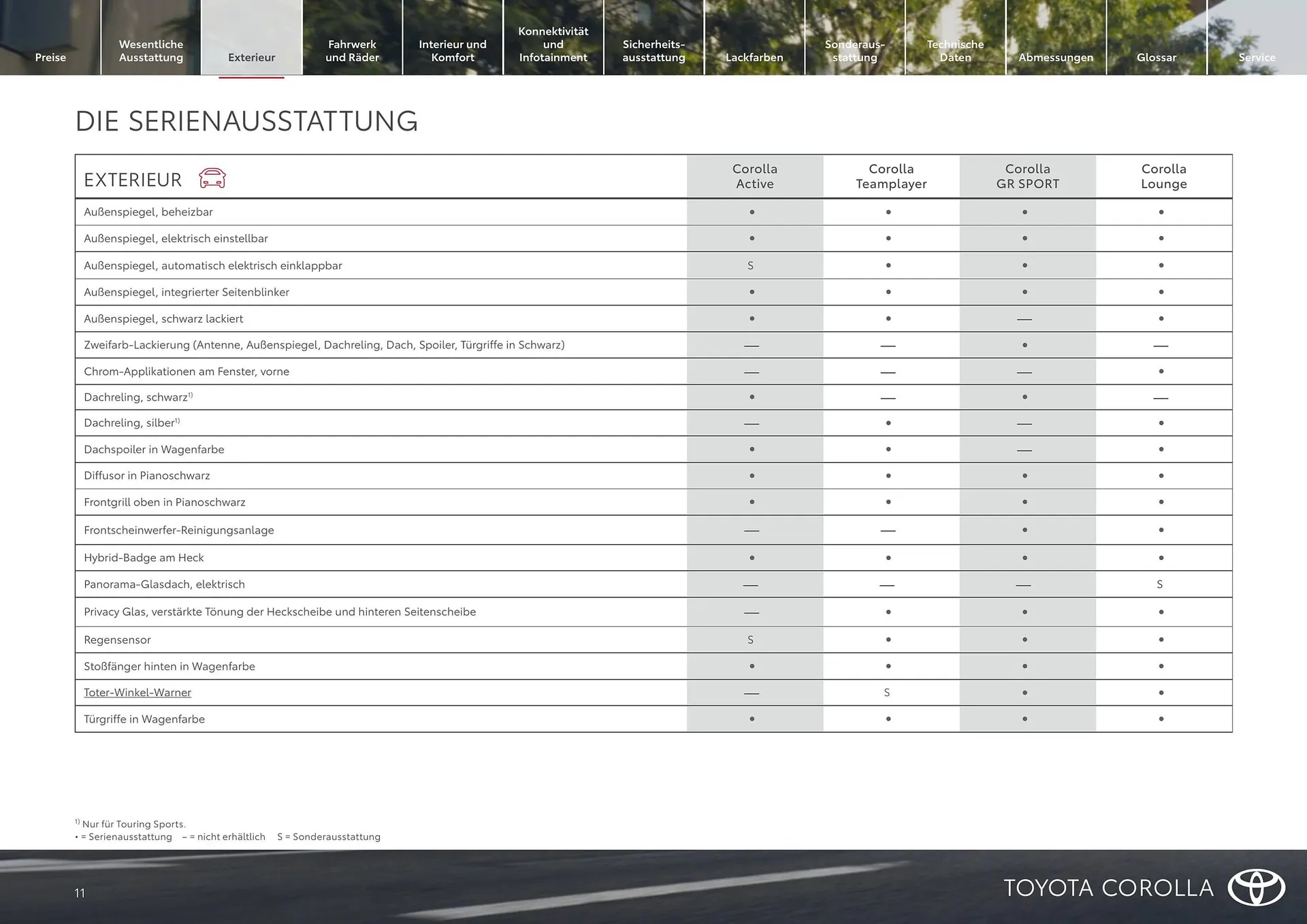This screenshot has height=924, width=1307.
Task: Open the Technische Daten section
Action: [x=955, y=50]
